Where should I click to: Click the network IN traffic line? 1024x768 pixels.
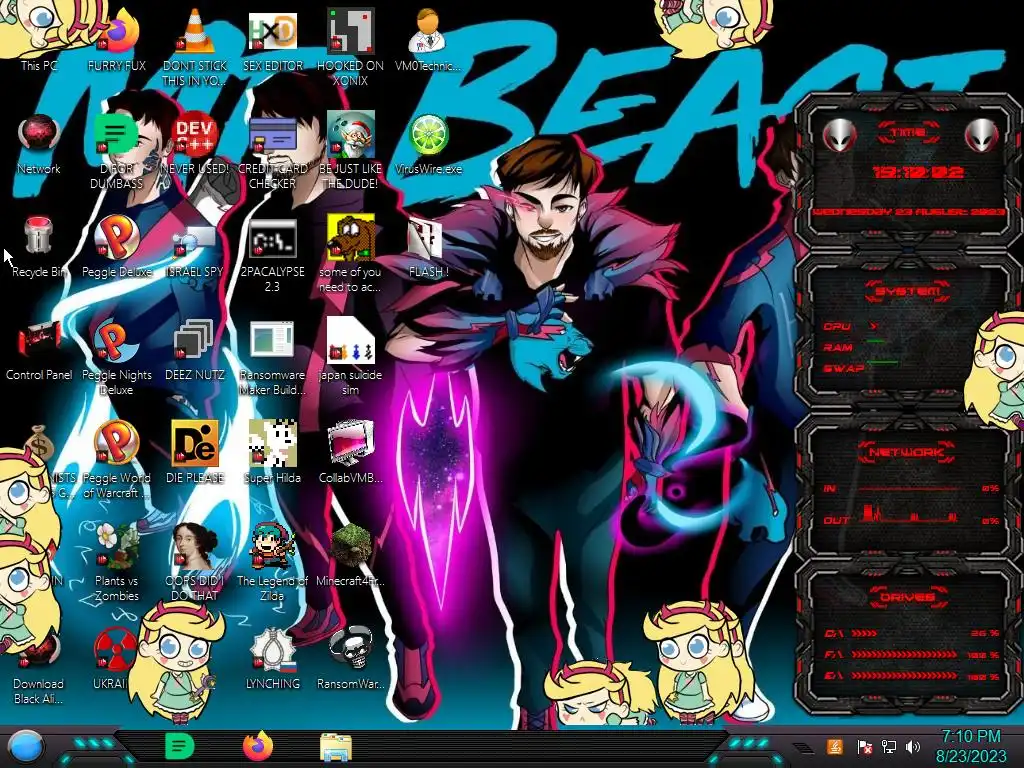pos(910,488)
